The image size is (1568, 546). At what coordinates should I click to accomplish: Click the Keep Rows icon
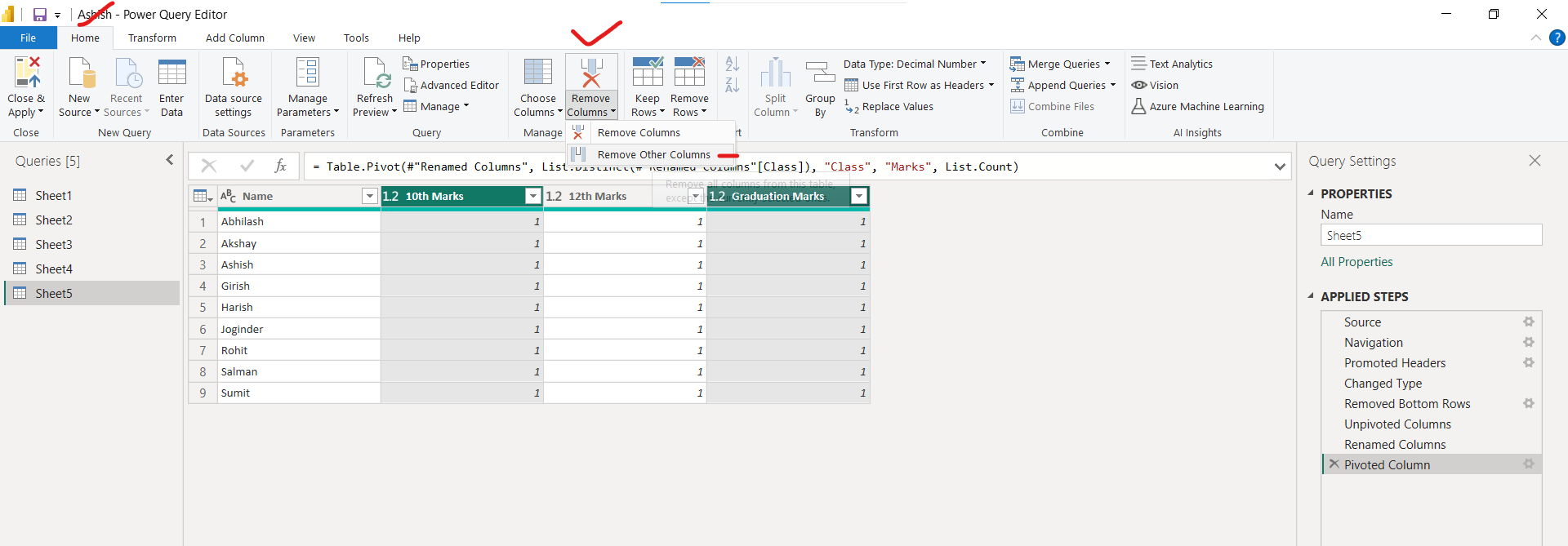tap(647, 73)
